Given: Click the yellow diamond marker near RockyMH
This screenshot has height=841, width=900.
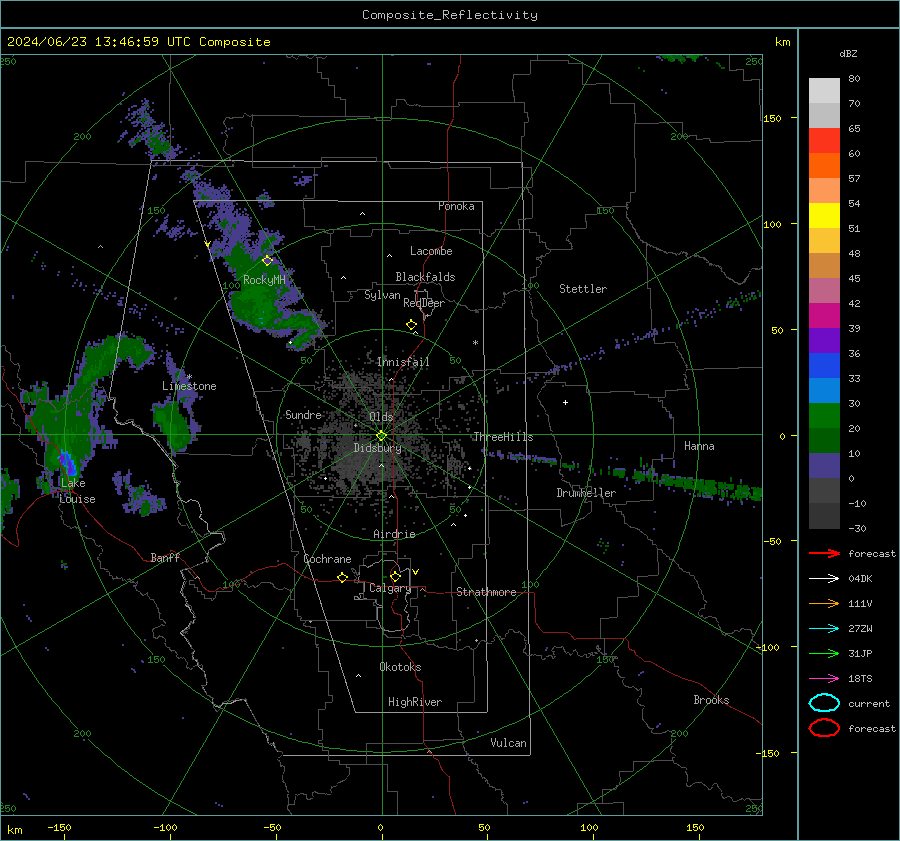Looking at the screenshot, I should point(267,261).
